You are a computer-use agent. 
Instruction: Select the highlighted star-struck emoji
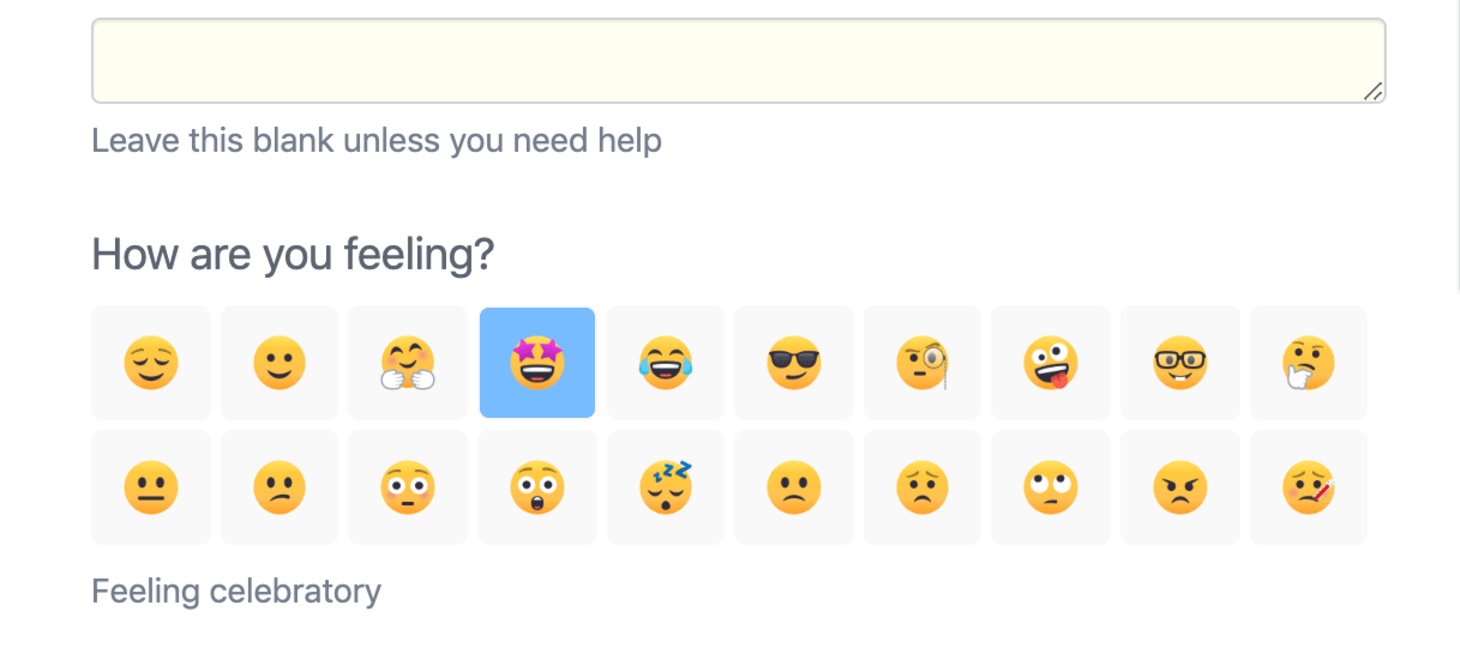click(537, 362)
